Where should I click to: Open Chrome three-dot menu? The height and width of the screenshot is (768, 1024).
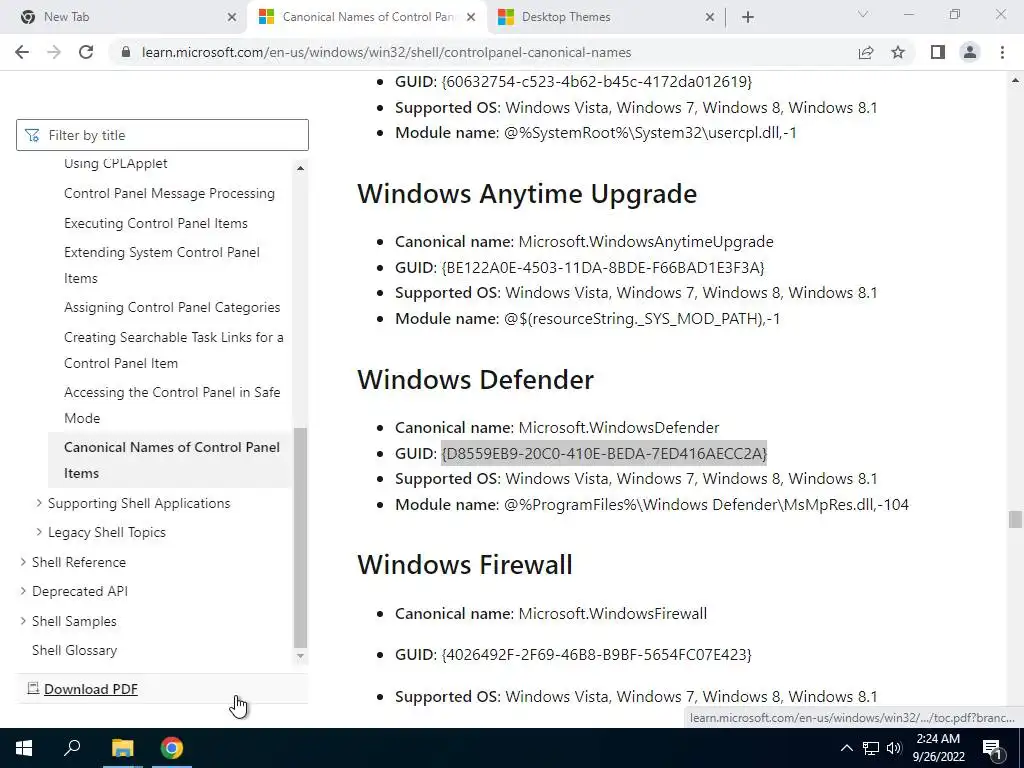pyautogui.click(x=1002, y=52)
